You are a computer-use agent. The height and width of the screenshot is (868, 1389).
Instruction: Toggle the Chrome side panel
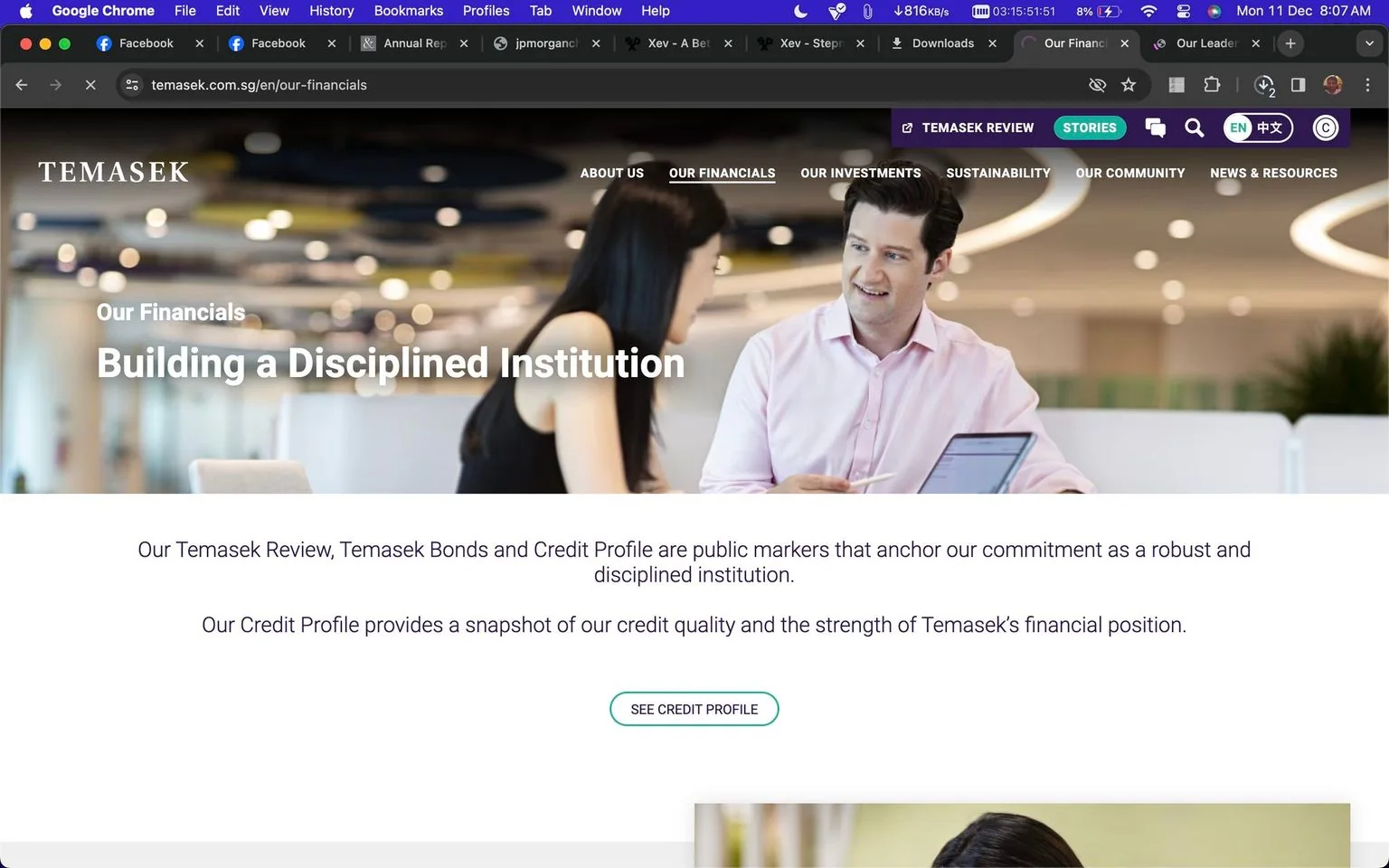[x=1298, y=85]
